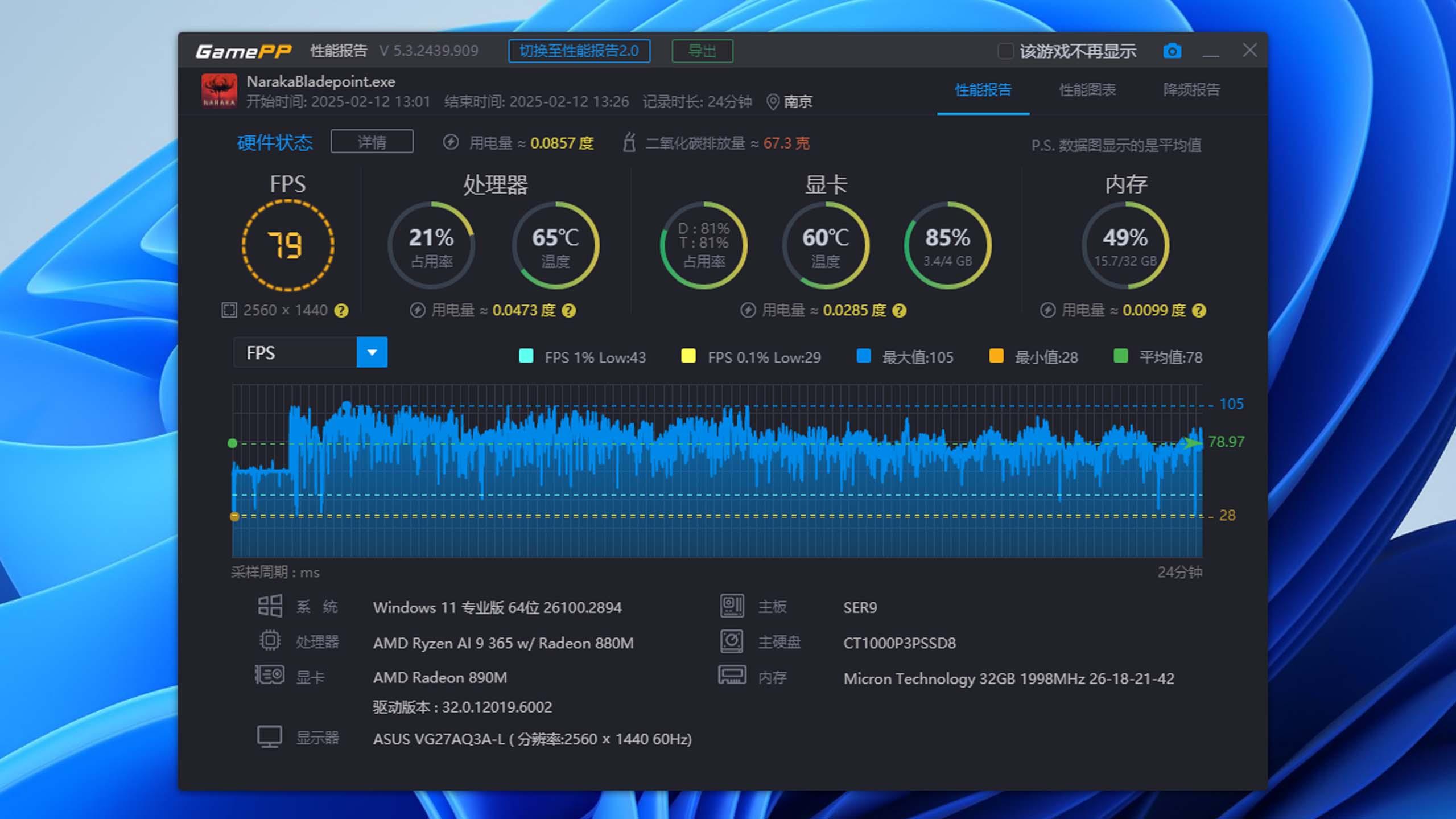Click the motherboard icon beside SER9
1456x819 pixels.
732,606
